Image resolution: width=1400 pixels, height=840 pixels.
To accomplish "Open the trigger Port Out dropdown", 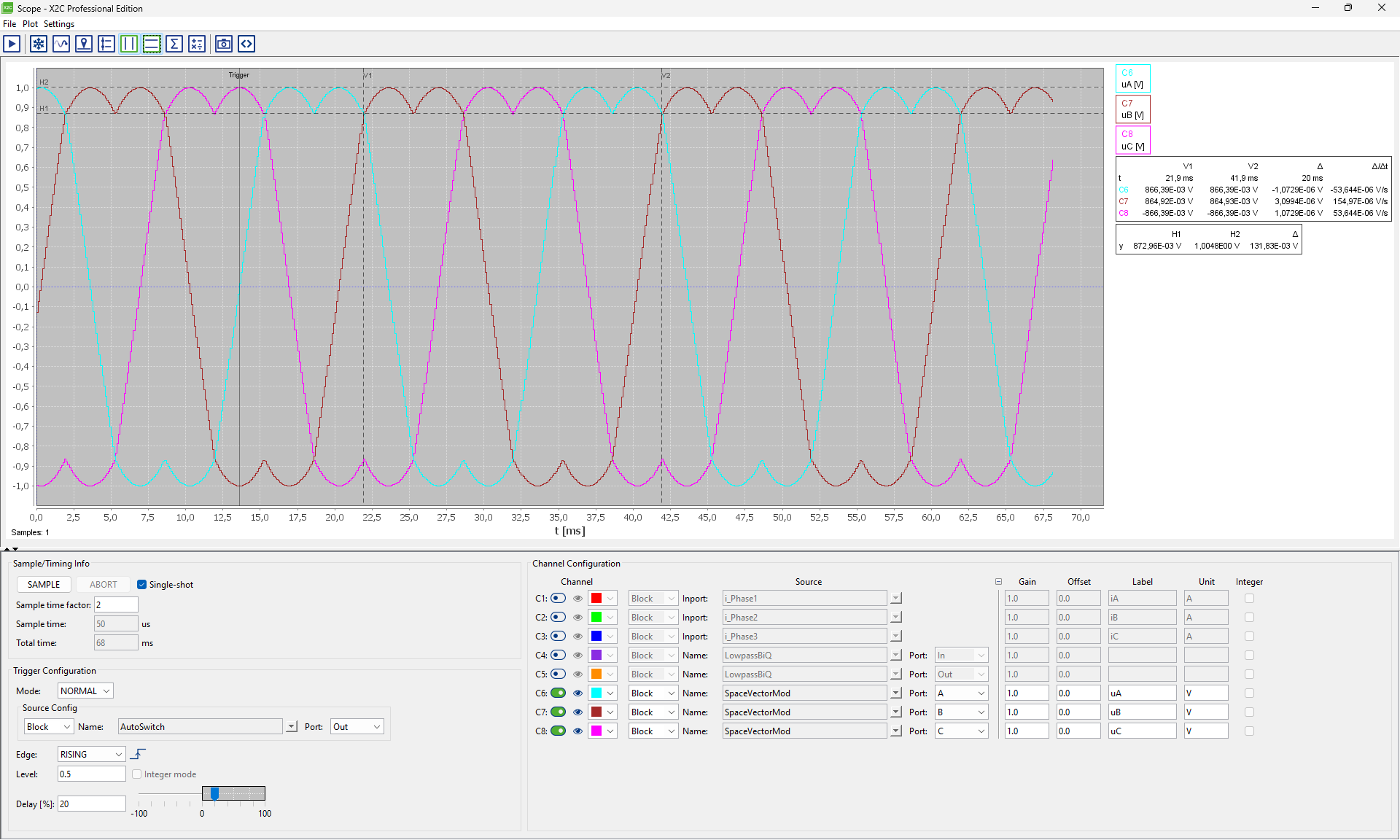I will click(357, 726).
